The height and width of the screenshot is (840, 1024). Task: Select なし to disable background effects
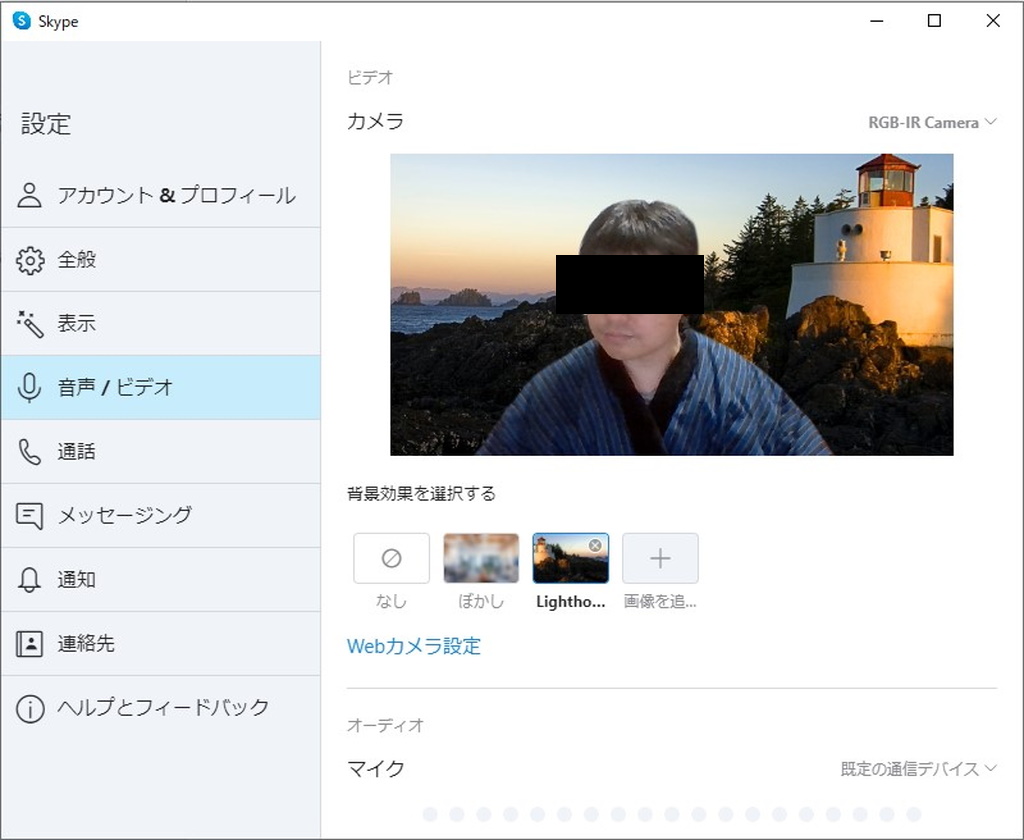pyautogui.click(x=391, y=558)
